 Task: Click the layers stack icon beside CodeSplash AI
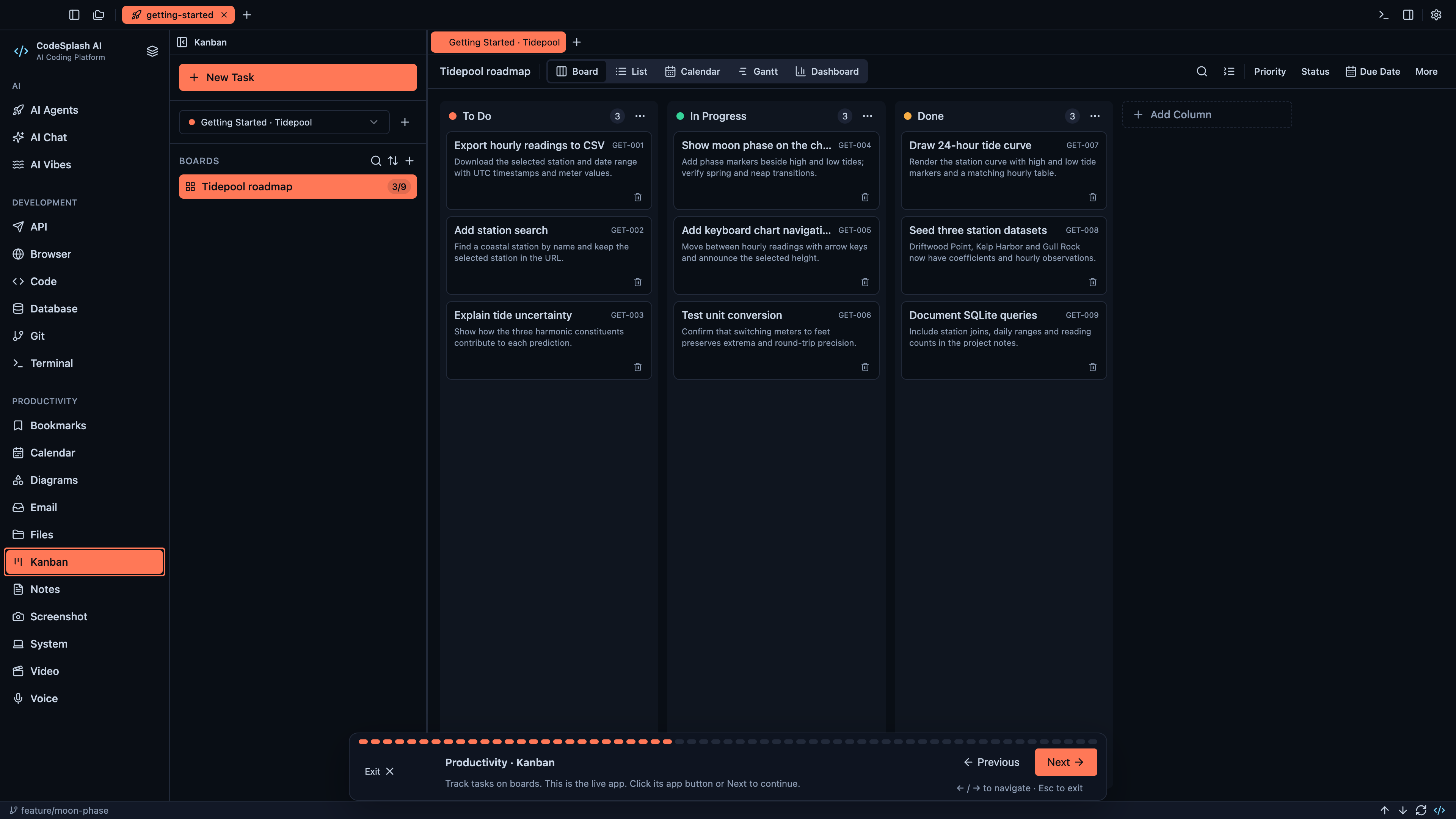[152, 51]
